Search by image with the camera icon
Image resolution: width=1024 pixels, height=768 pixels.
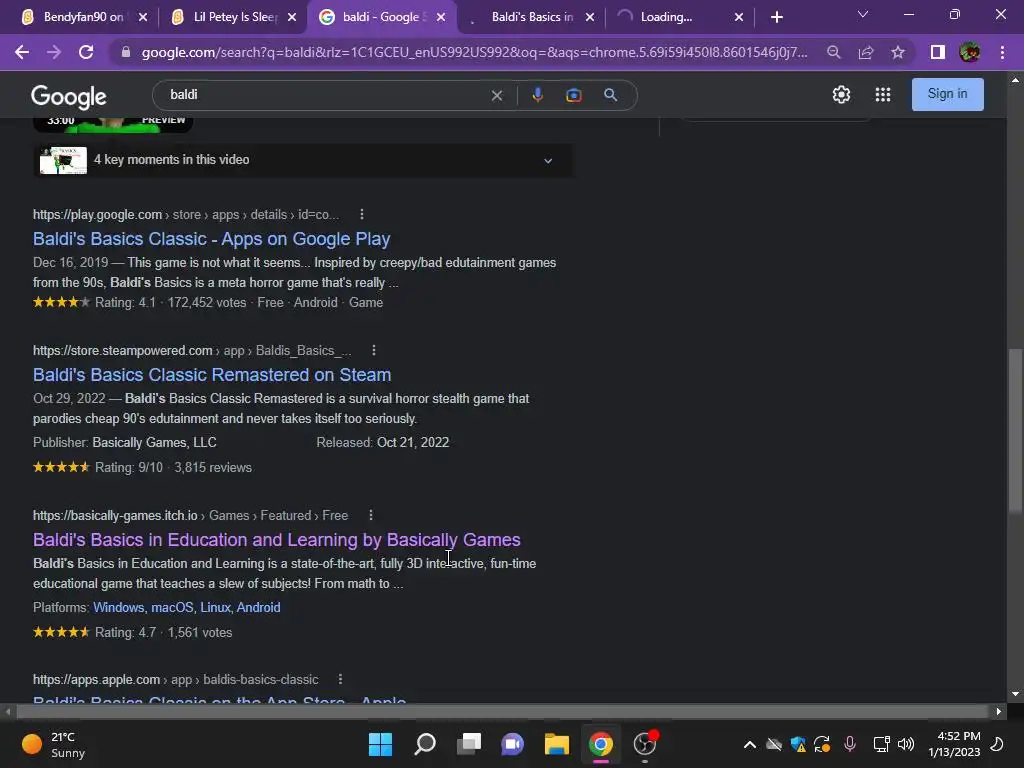[x=573, y=95]
